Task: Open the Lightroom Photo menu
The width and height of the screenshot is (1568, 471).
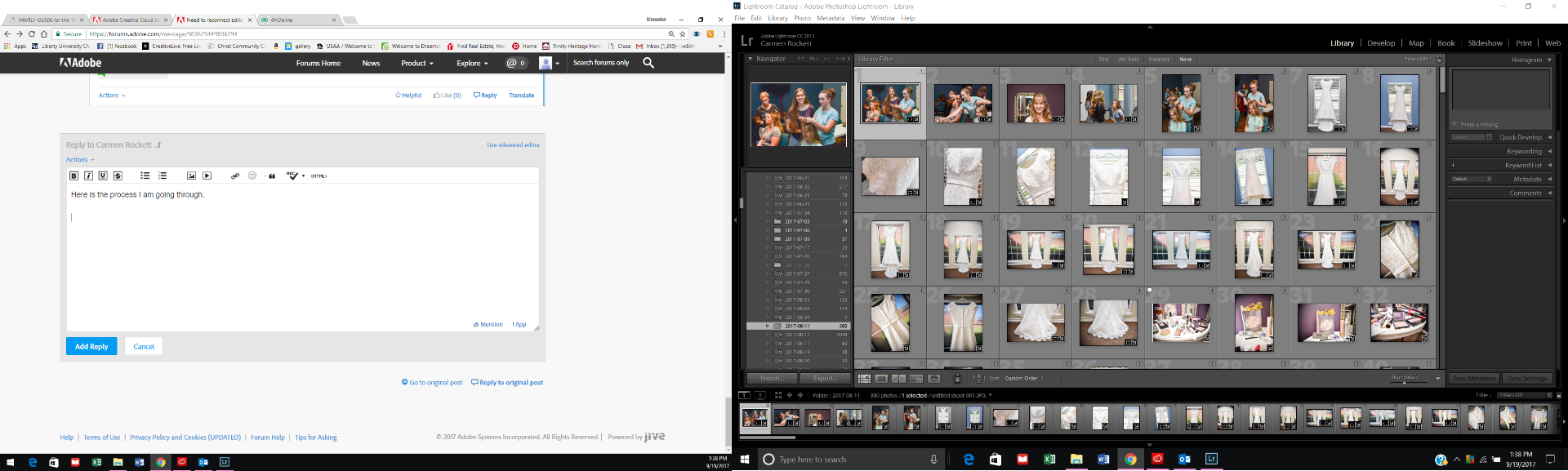Action: point(802,18)
